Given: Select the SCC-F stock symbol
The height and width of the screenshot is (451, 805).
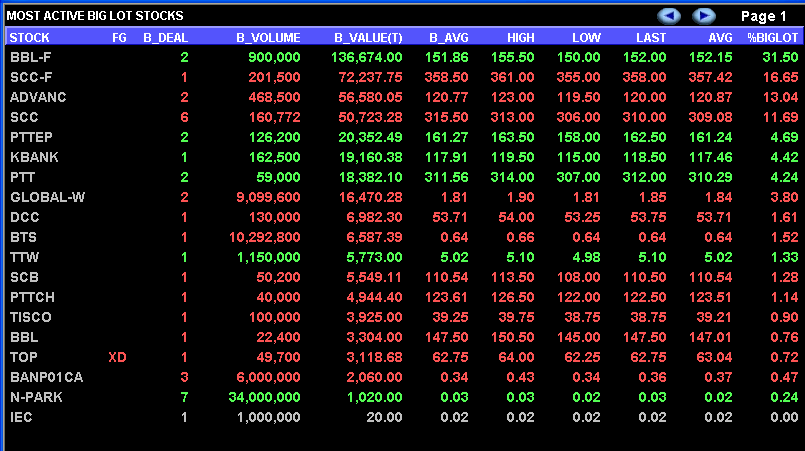Looking at the screenshot, I should point(31,77).
